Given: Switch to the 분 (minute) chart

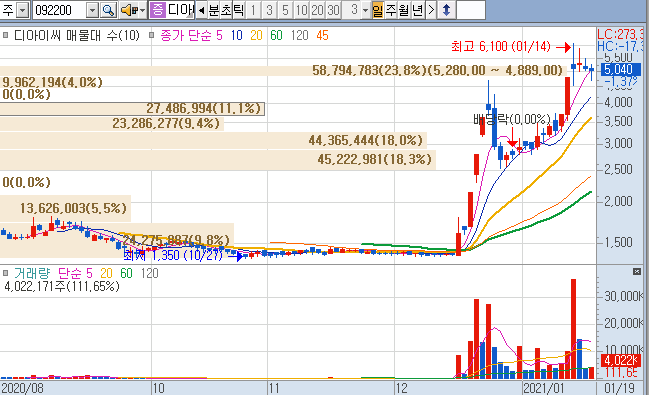Looking at the screenshot, I should coord(214,10).
